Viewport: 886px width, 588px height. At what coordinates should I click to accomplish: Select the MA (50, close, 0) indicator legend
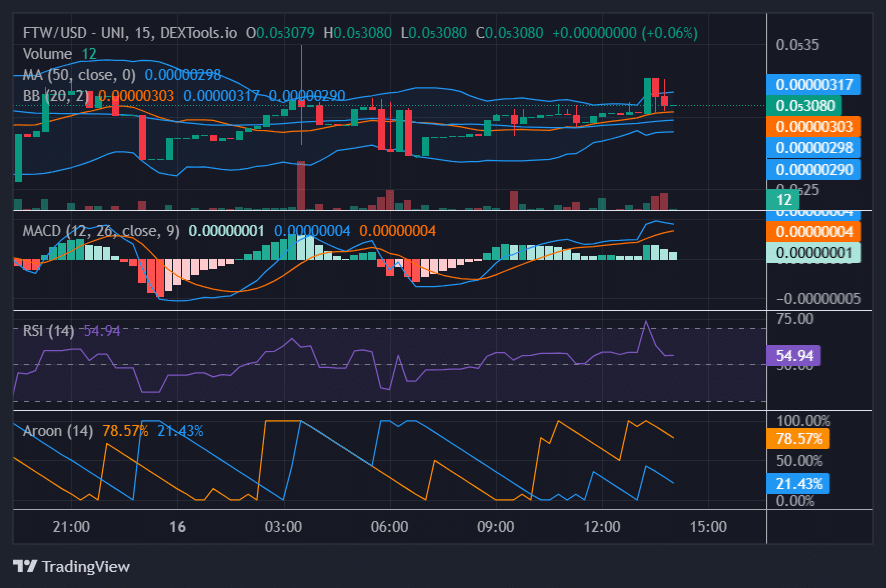coord(79,75)
